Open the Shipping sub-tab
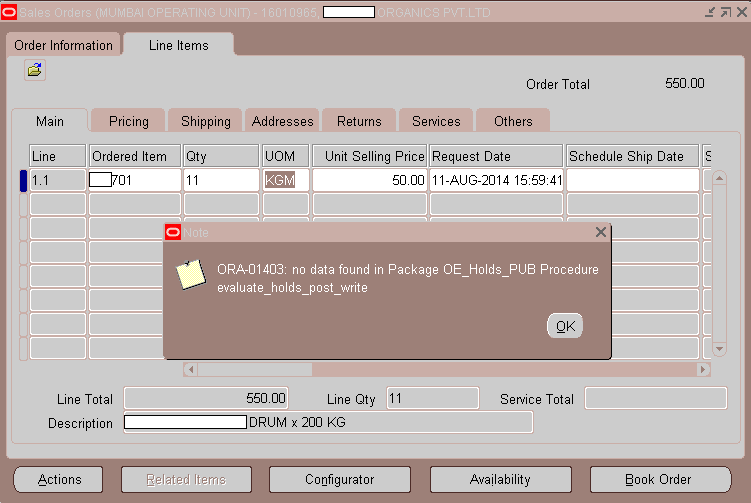 [x=205, y=121]
